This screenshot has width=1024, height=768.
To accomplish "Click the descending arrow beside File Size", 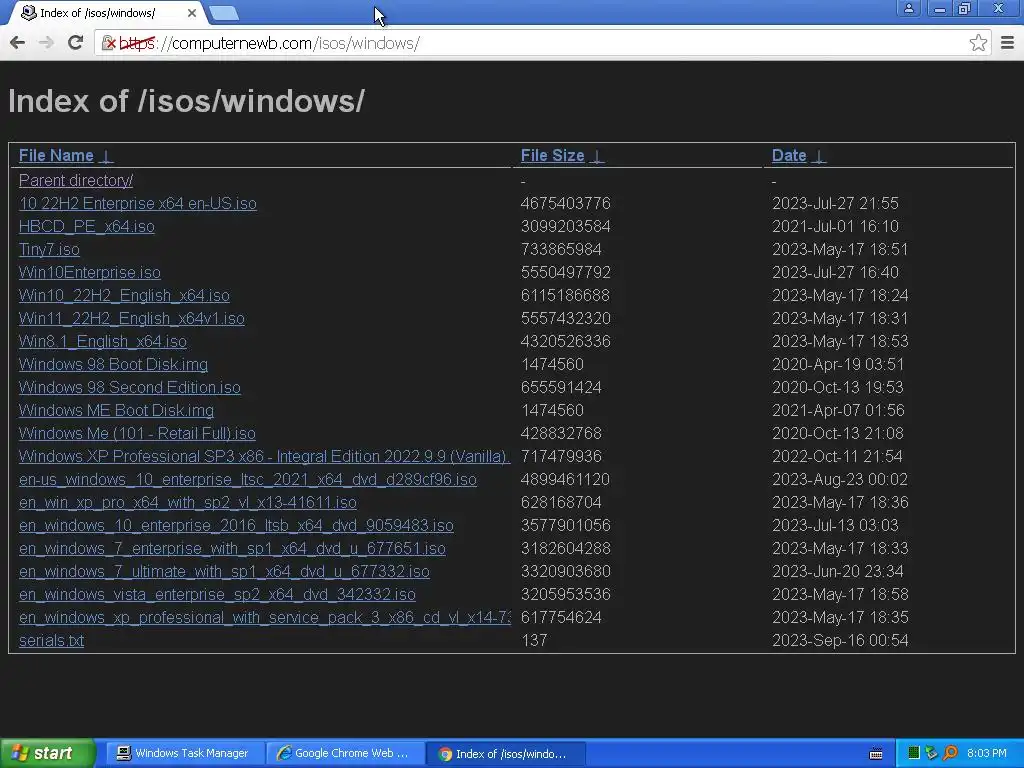I will [597, 156].
